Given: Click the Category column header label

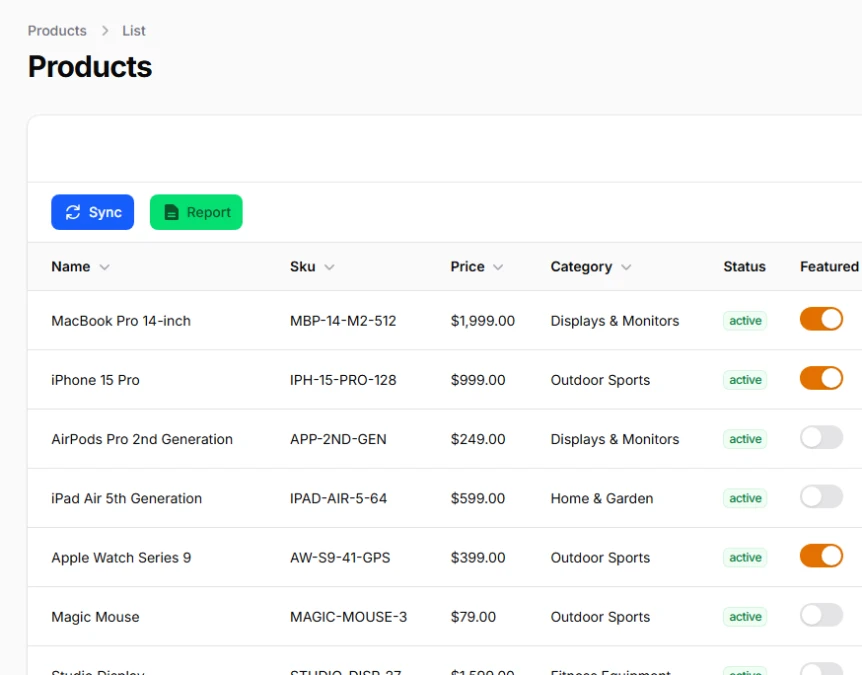Looking at the screenshot, I should [x=581, y=267].
